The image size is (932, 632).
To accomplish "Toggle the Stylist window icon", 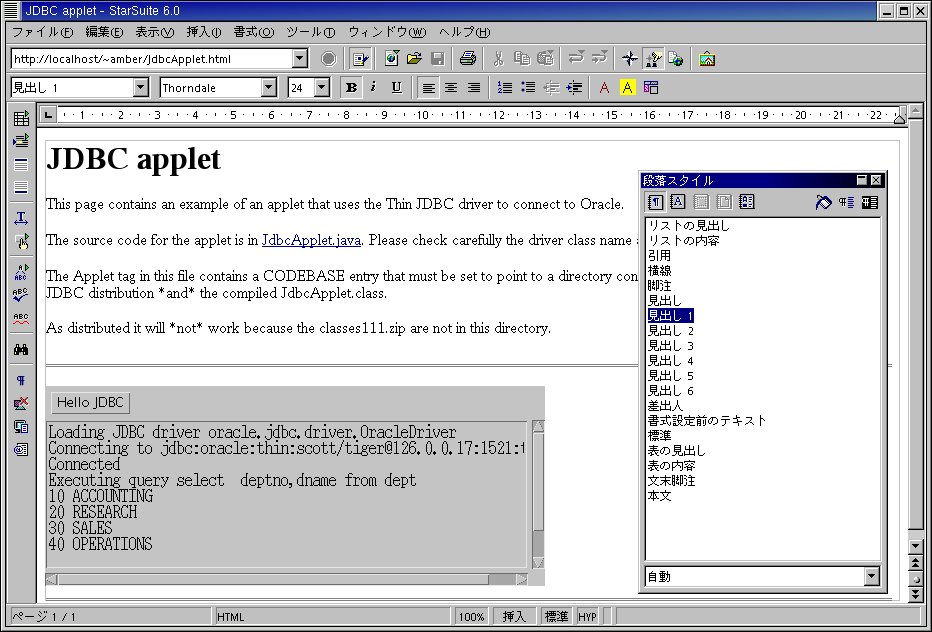I will (x=653, y=58).
